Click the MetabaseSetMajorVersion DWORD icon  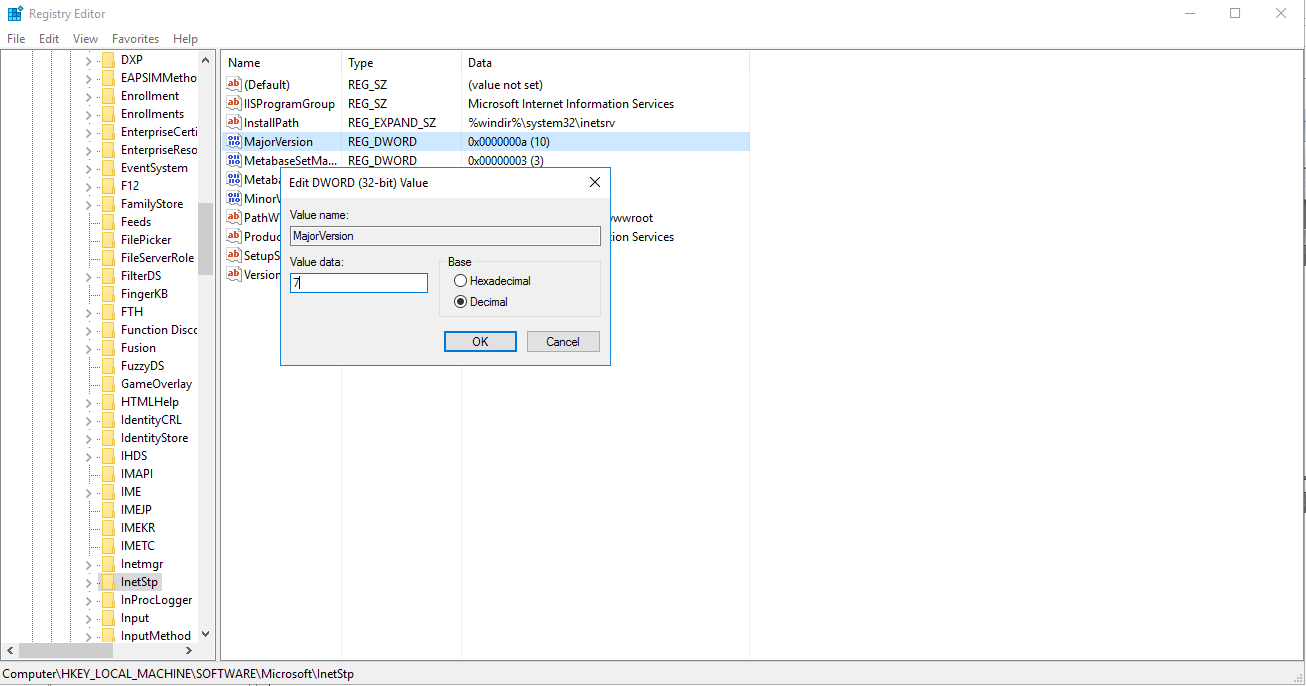[234, 161]
